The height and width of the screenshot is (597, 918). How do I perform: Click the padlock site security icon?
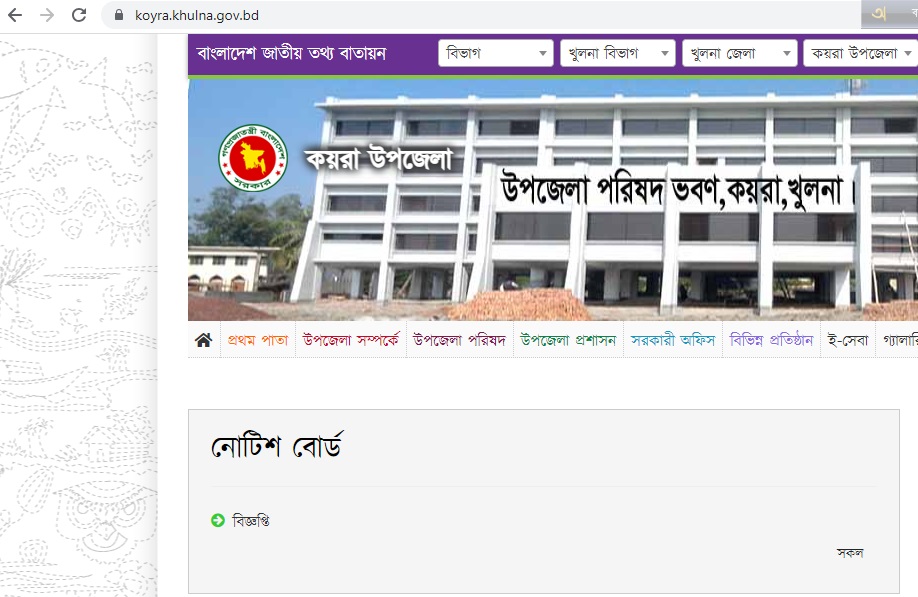(x=119, y=15)
